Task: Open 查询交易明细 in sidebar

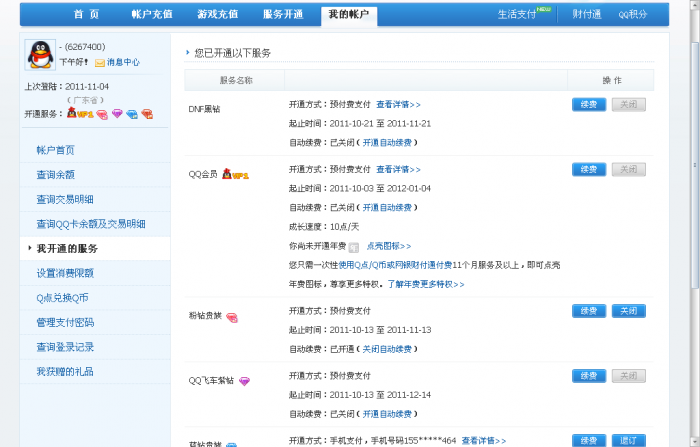Action: coord(65,199)
